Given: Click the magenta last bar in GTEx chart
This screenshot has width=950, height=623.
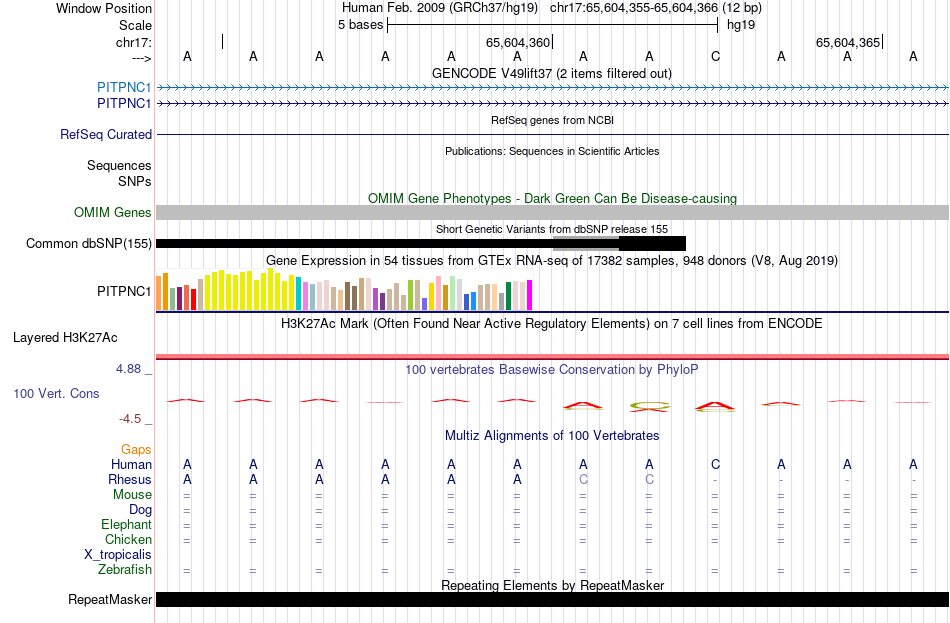Looking at the screenshot, I should (x=530, y=295).
